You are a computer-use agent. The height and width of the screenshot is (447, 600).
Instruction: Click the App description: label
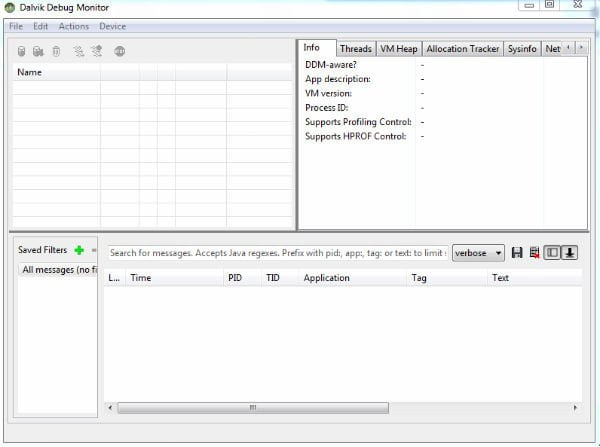click(x=338, y=79)
